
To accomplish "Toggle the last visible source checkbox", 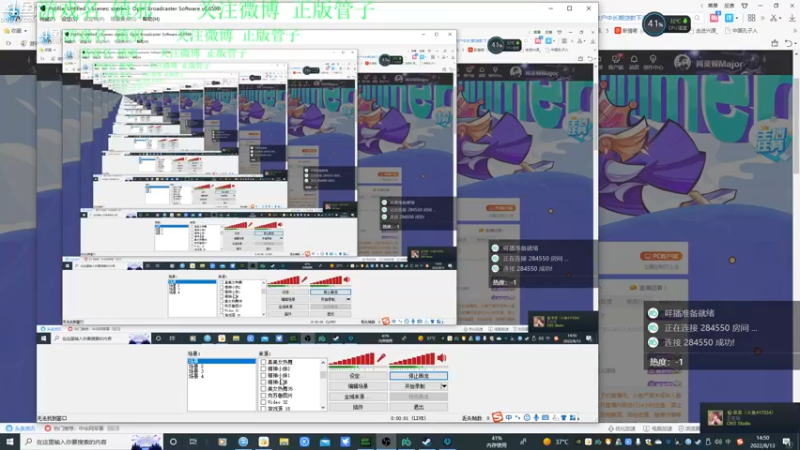I will point(263,408).
